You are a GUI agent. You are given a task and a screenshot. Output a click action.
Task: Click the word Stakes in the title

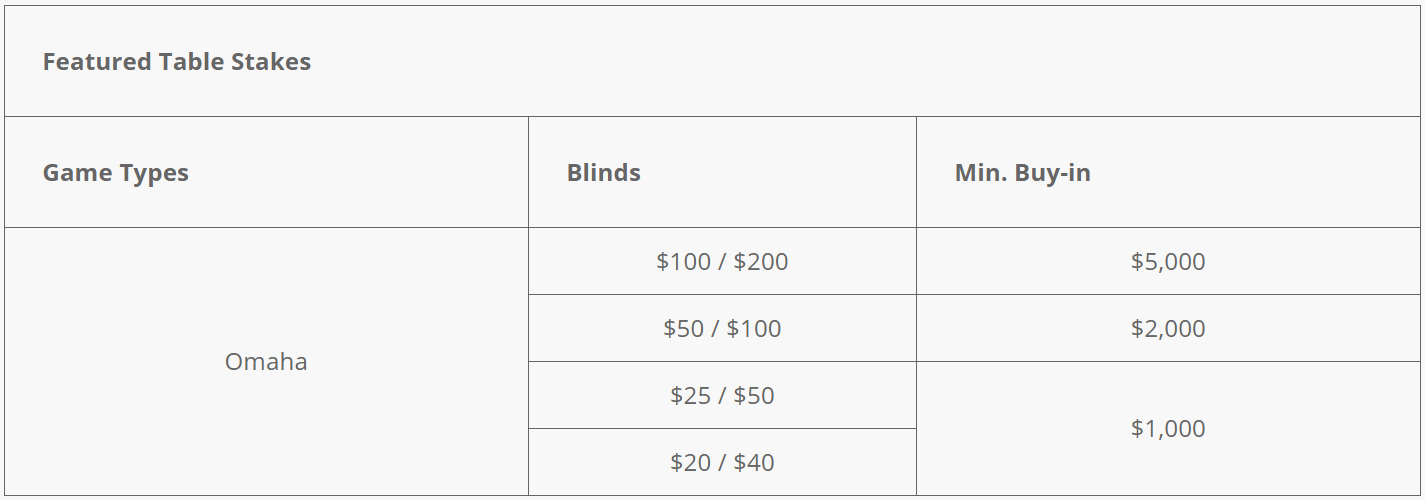point(271,62)
